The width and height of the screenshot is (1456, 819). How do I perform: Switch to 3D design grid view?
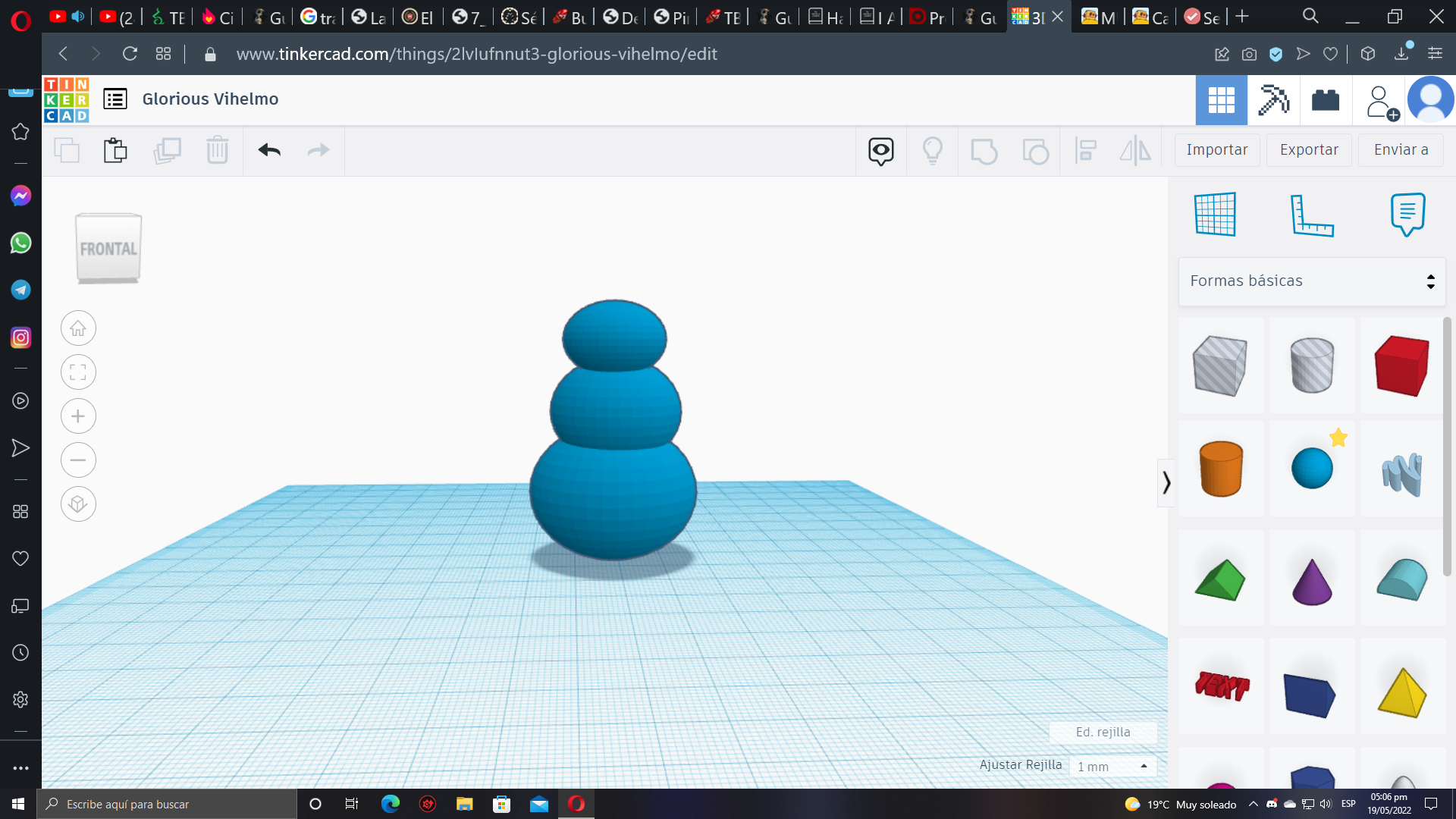(1221, 100)
